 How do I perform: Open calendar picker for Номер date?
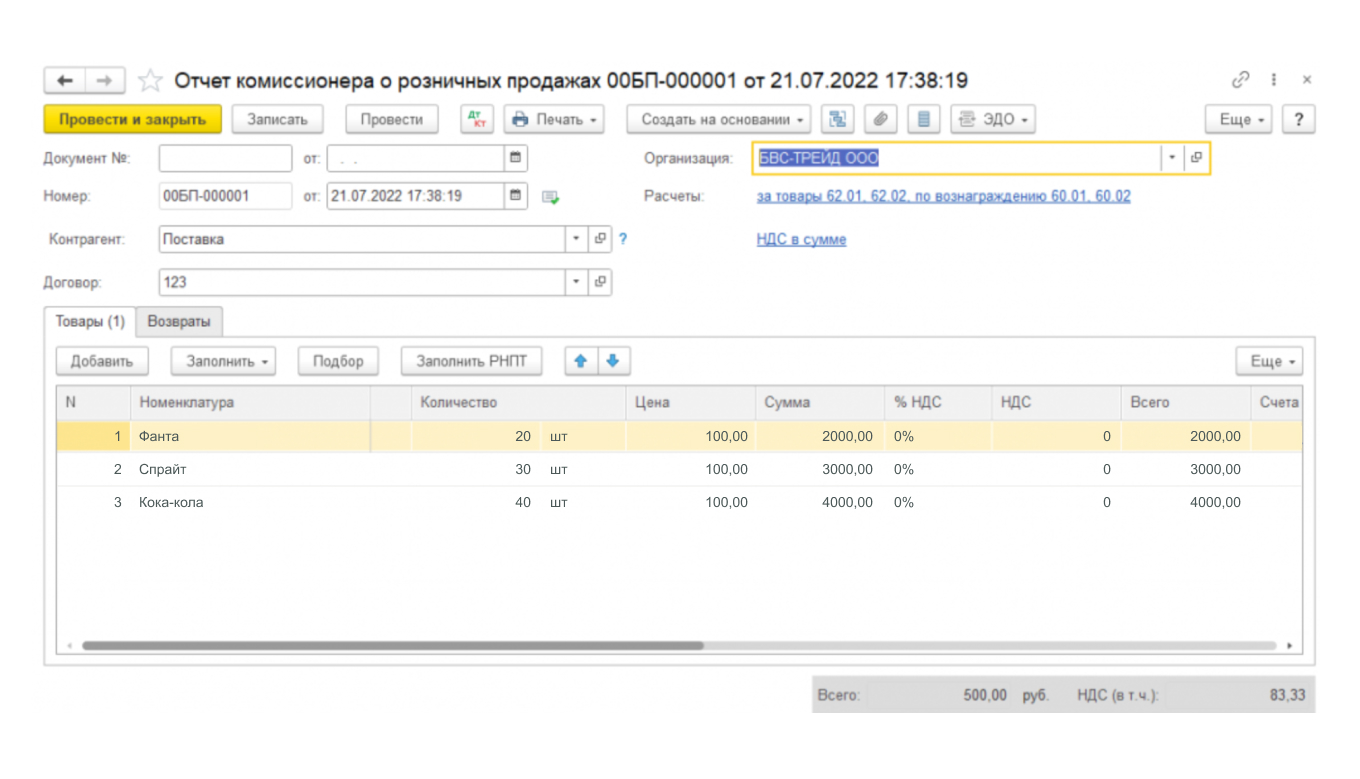point(516,196)
